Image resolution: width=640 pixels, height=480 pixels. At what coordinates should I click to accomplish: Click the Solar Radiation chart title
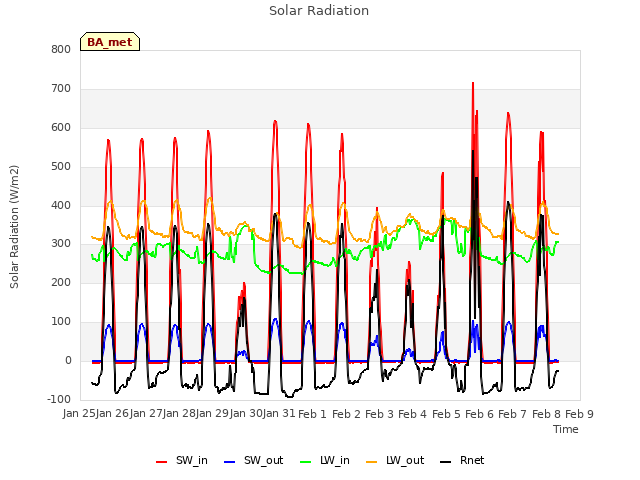319,11
